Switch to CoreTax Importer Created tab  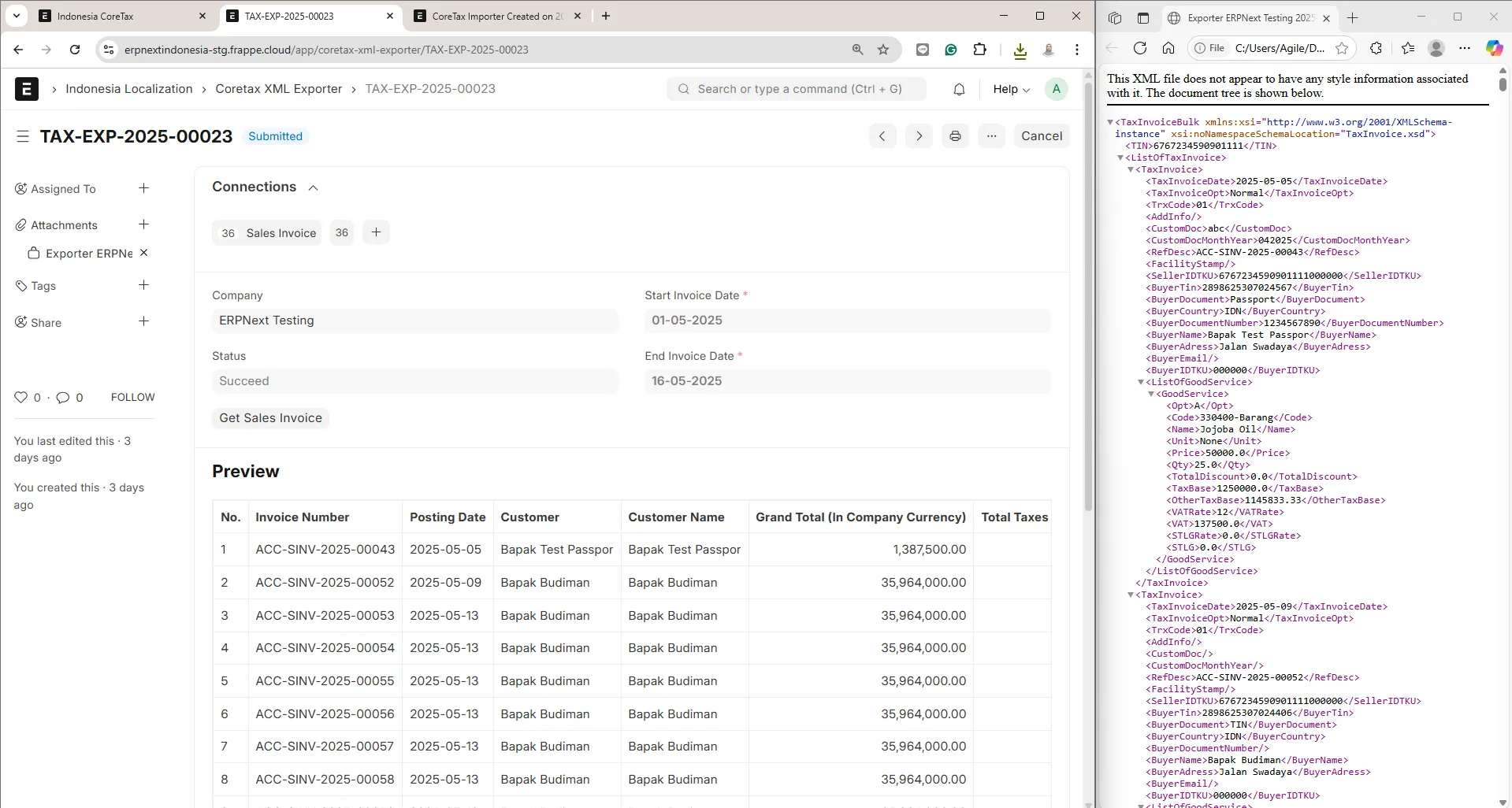pos(497,16)
